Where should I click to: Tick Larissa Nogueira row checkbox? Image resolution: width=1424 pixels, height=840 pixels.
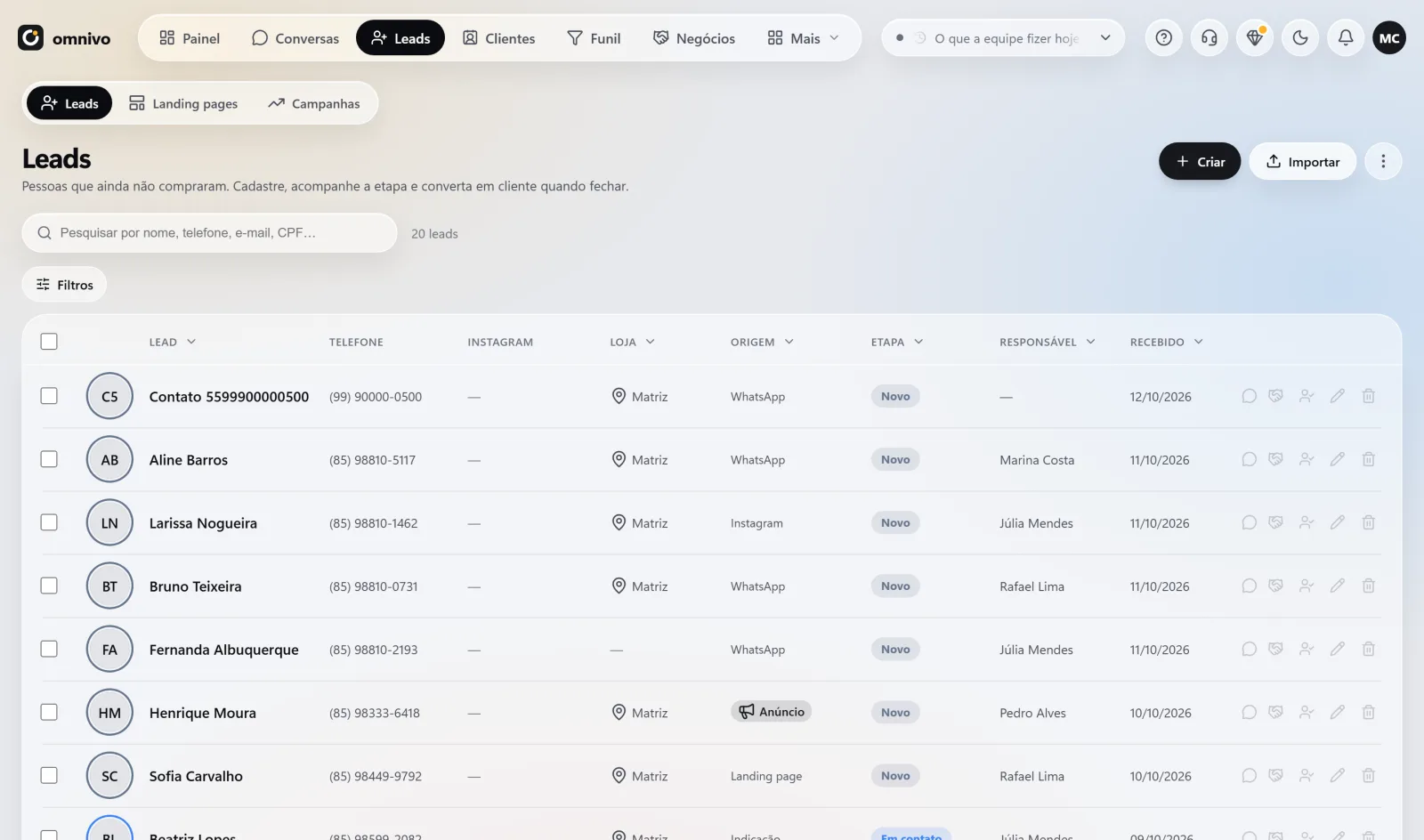click(x=49, y=522)
